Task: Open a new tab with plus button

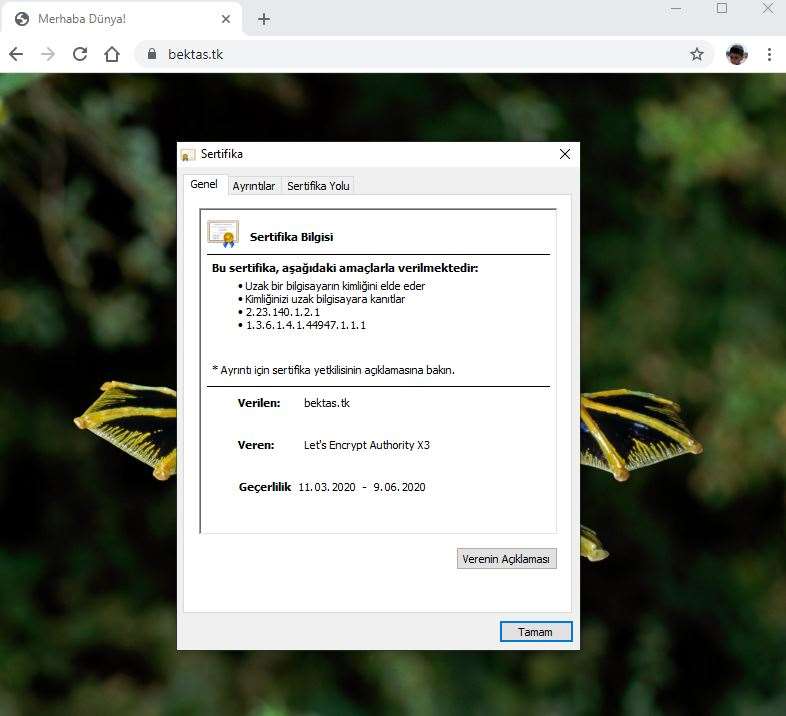Action: coord(264,19)
